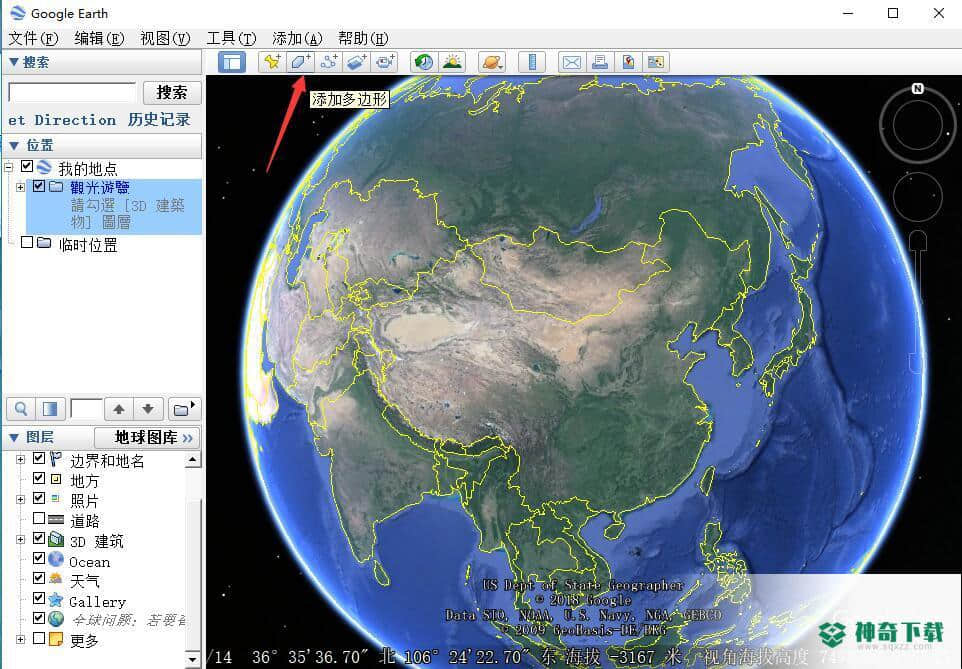The width and height of the screenshot is (962, 669).
Task: Focus the search text box
Action: [x=72, y=93]
